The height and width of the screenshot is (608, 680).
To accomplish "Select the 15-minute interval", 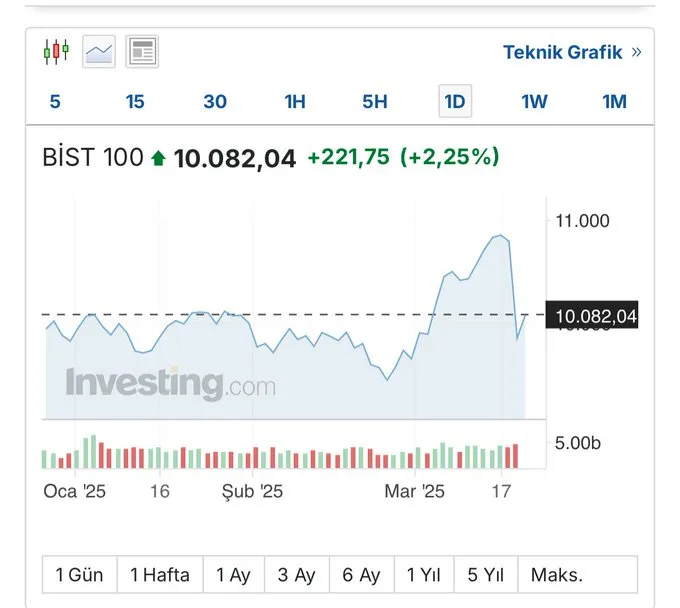I will (135, 101).
